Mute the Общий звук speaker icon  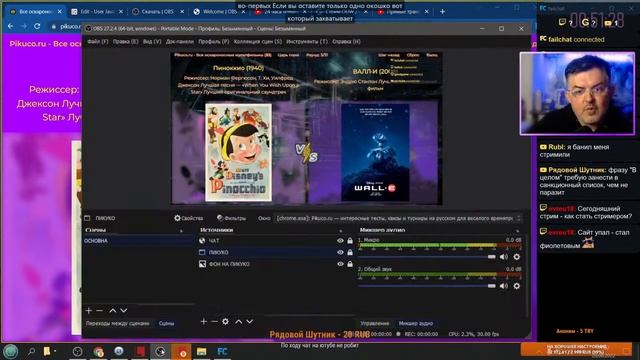(x=504, y=286)
